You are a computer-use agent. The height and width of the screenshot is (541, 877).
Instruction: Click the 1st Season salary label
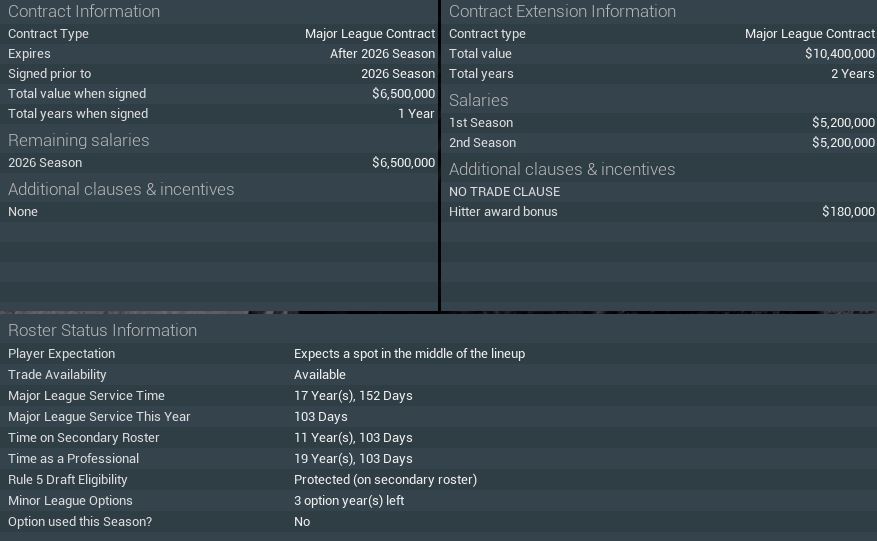(x=481, y=123)
